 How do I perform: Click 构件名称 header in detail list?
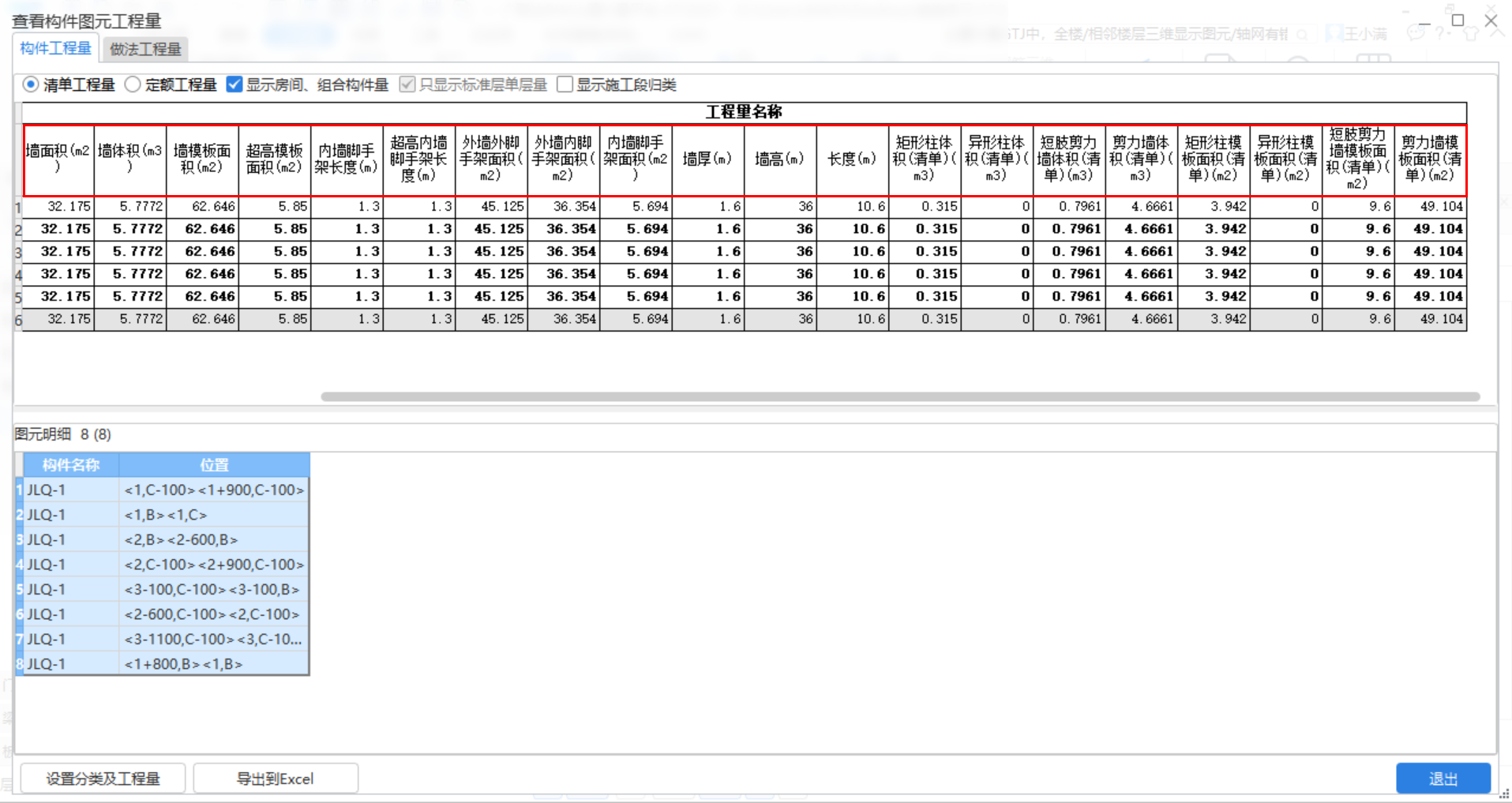coord(71,465)
